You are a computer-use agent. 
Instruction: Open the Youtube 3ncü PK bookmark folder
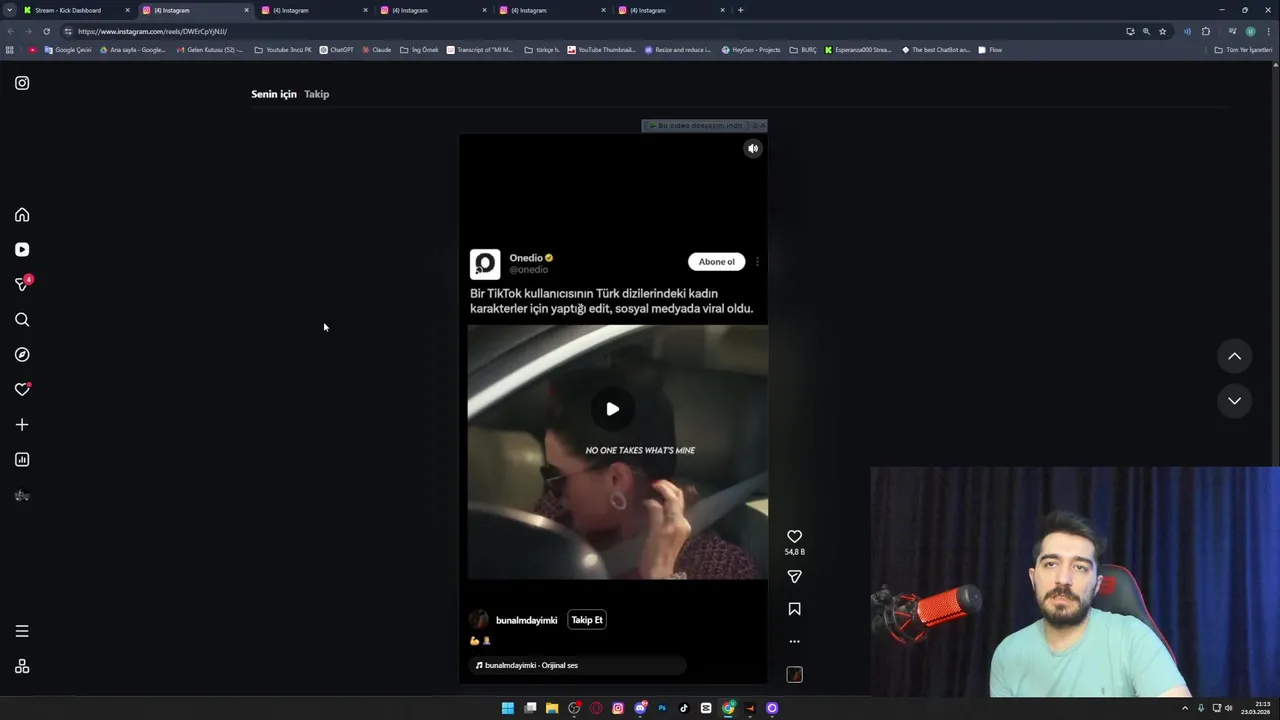283,50
